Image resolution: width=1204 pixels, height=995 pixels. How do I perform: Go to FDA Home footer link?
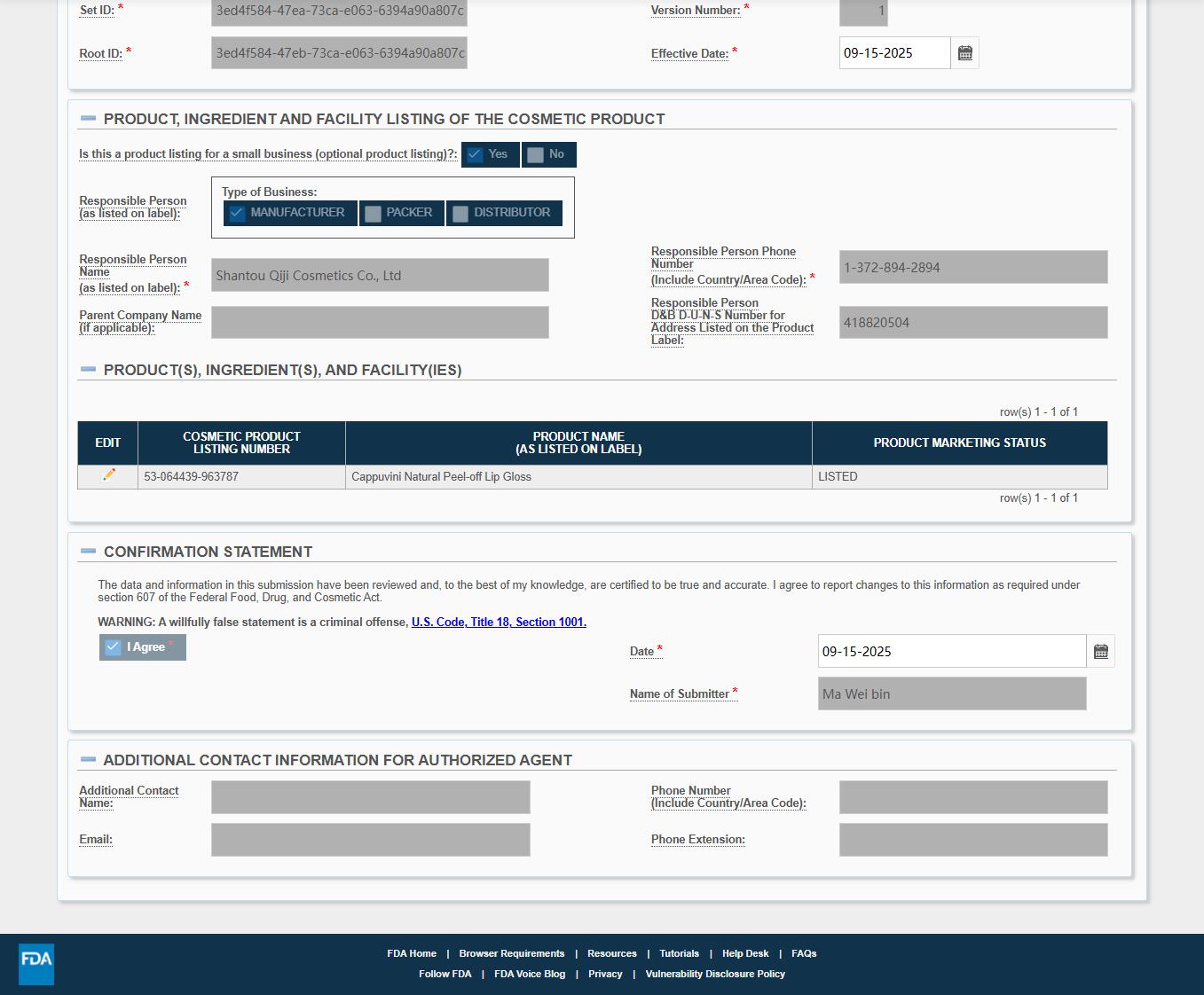click(412, 954)
